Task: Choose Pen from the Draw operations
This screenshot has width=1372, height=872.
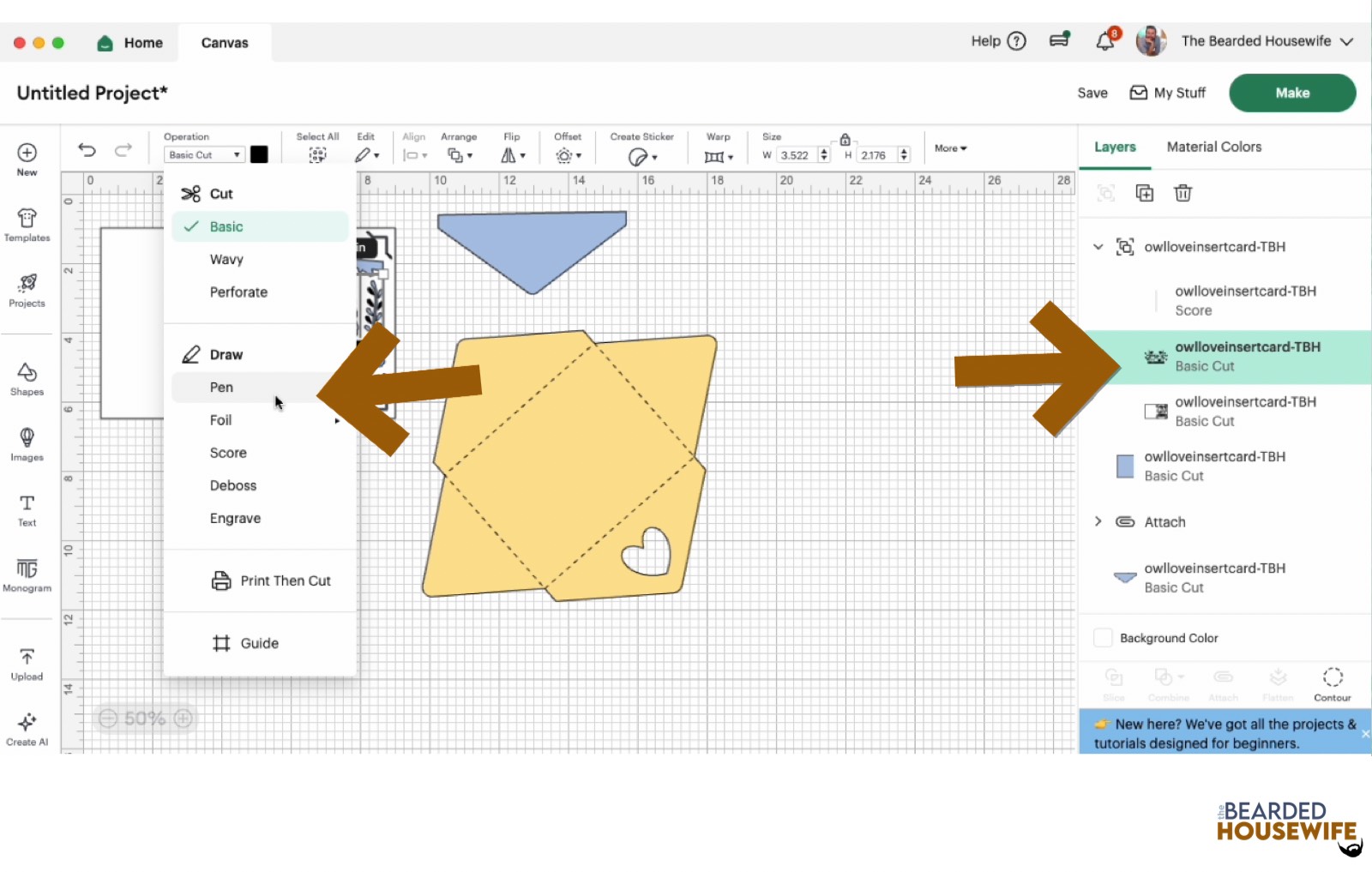Action: [221, 388]
